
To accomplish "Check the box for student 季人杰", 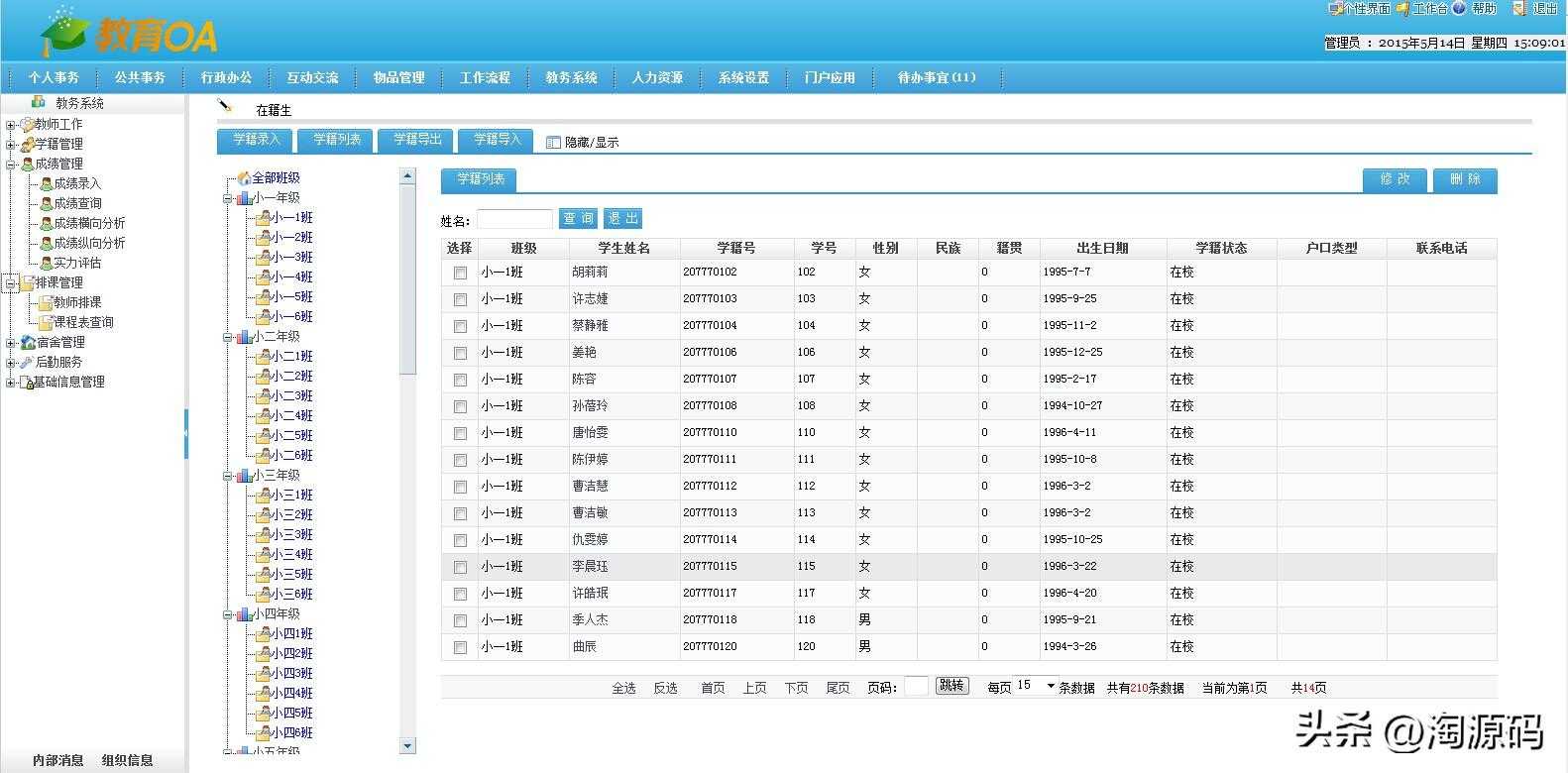I will pos(460,620).
